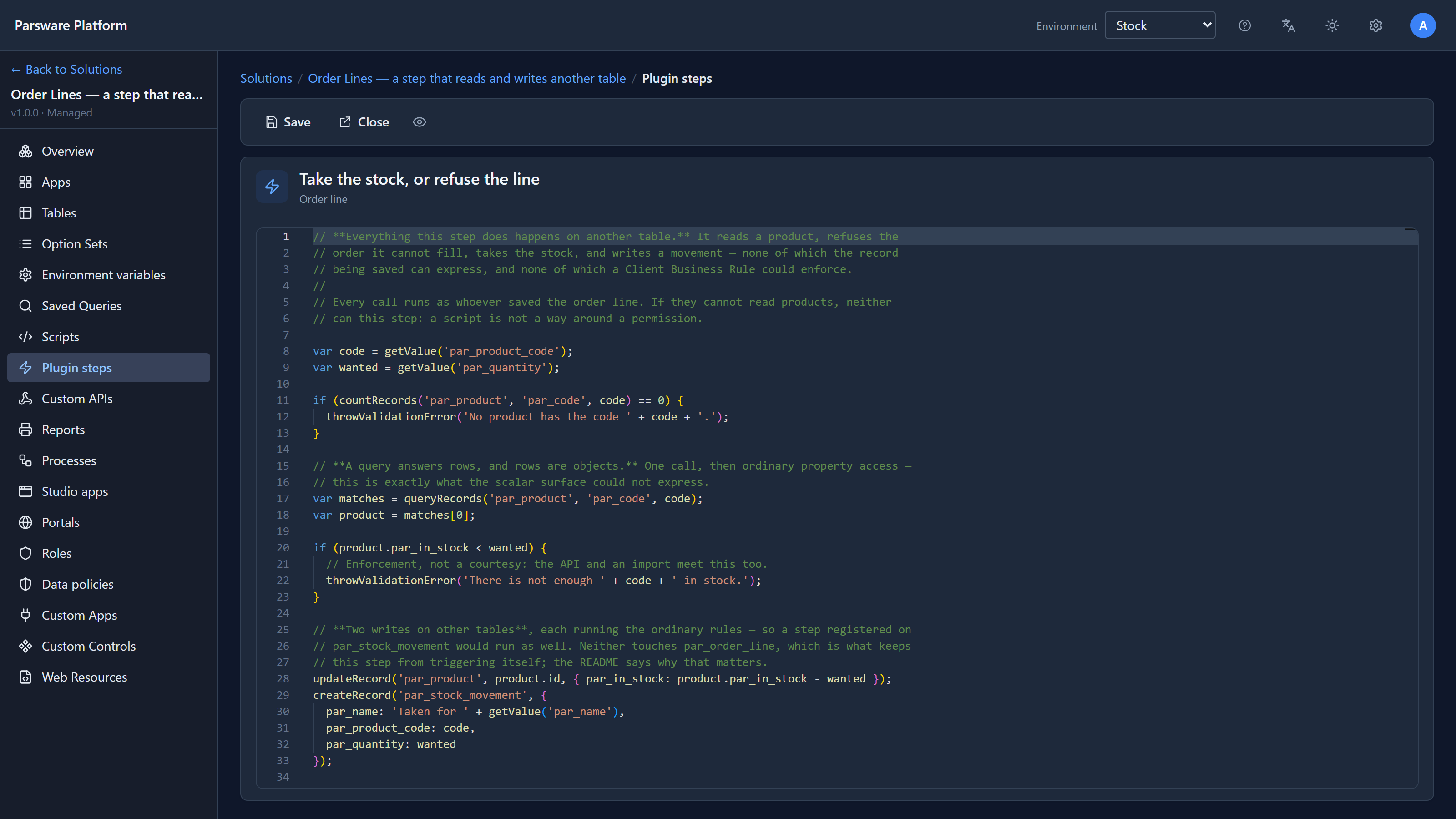This screenshot has height=819, width=1456.
Task: Click the Solutions breadcrumb
Action: click(x=266, y=78)
